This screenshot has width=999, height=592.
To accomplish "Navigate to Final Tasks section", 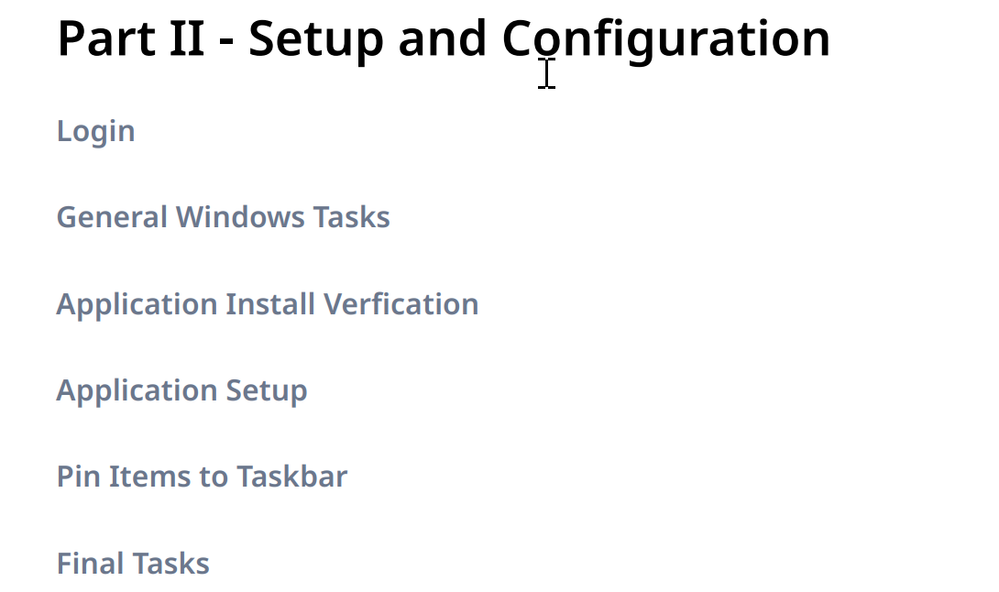I will click(x=133, y=563).
